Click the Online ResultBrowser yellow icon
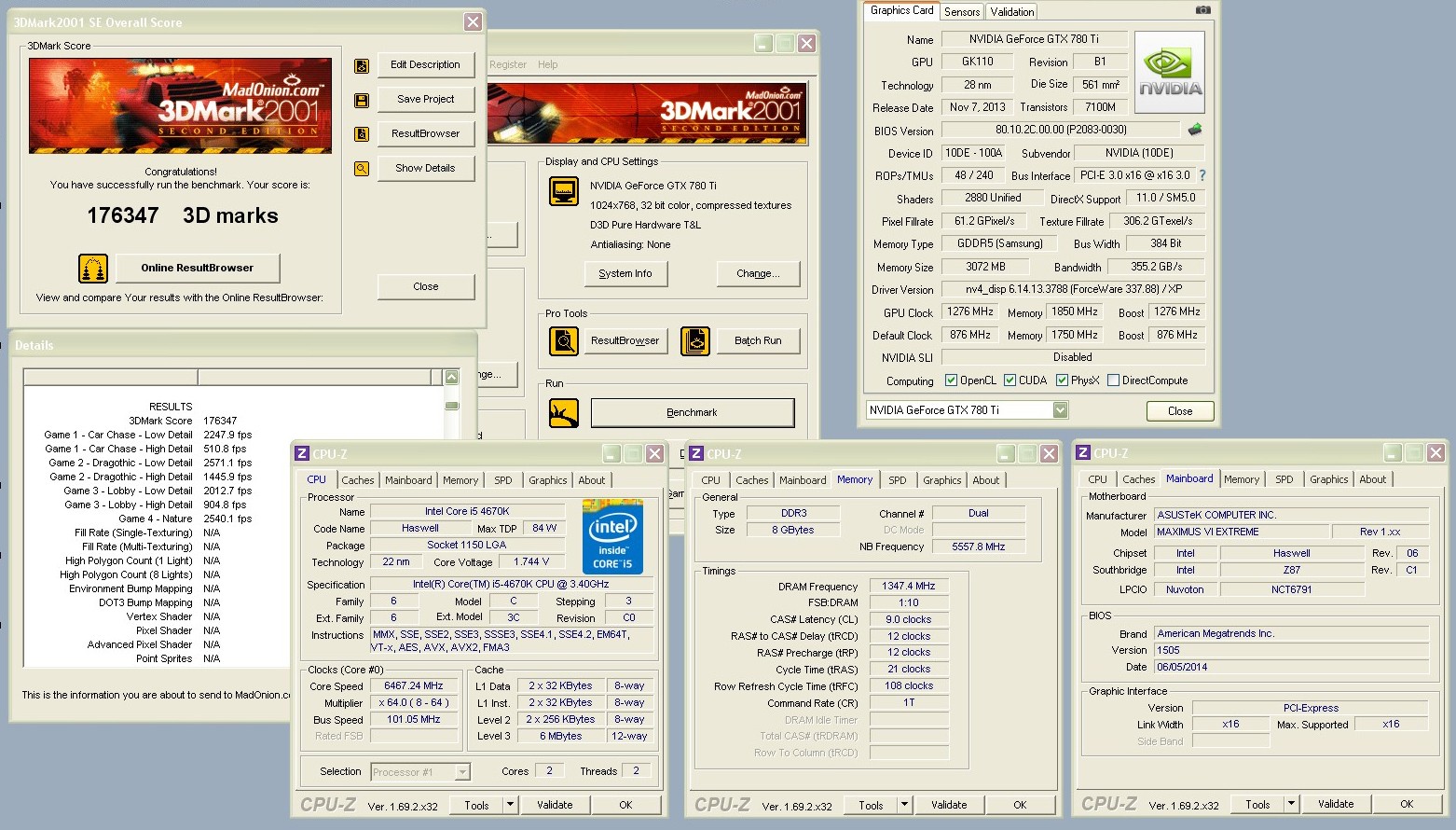1456x830 pixels. tap(93, 269)
